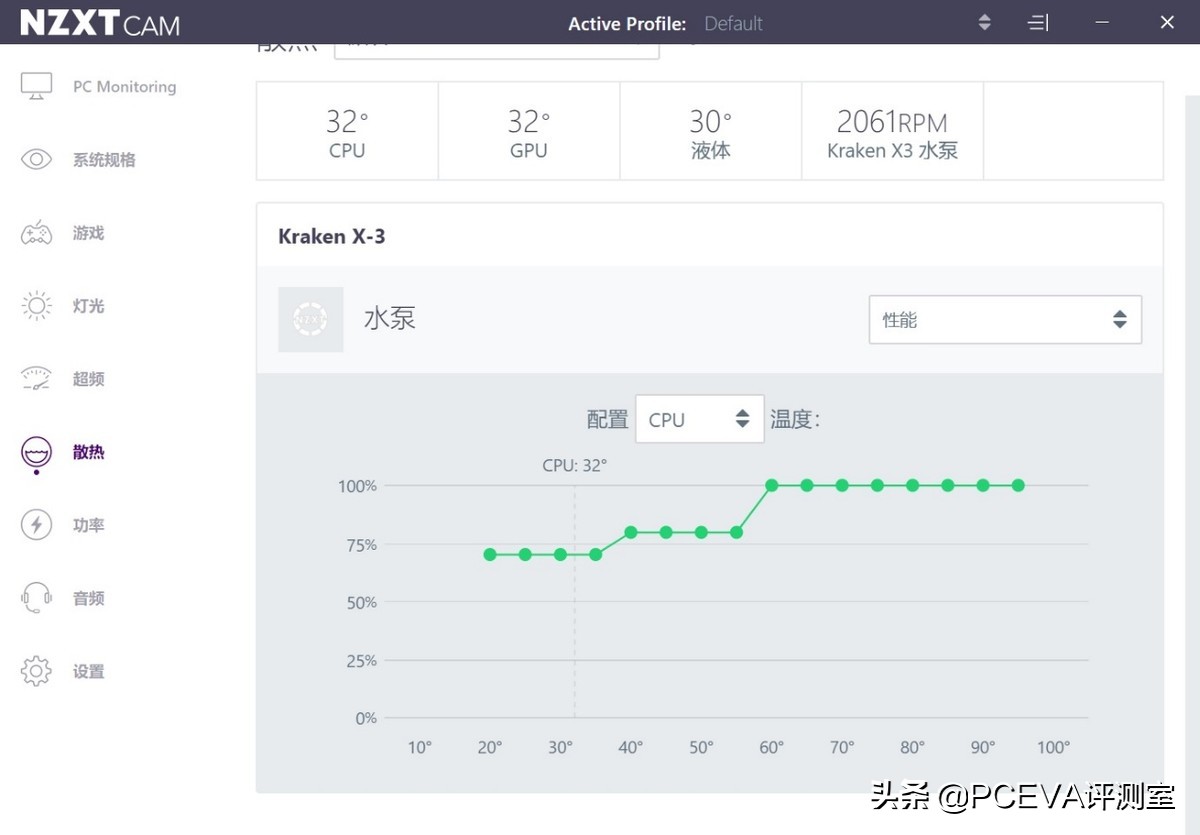Click the 音频 headset icon
Screen dimensions: 1200x835
(x=37, y=598)
